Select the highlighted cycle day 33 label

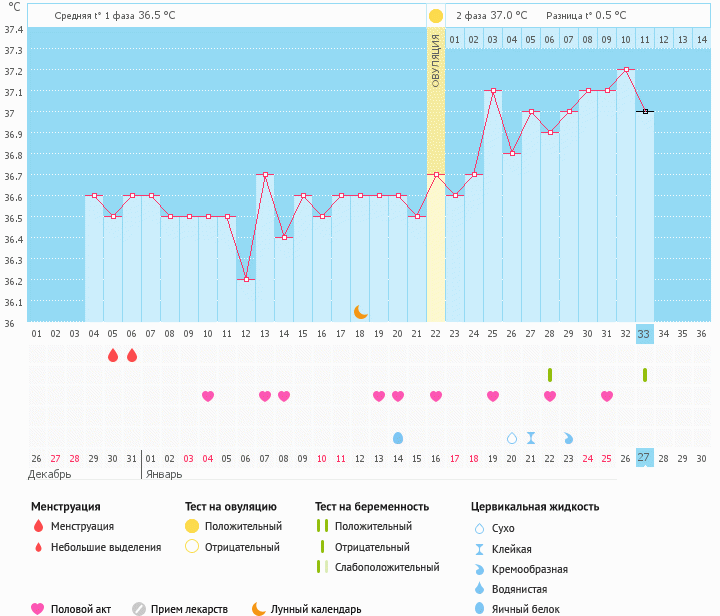click(x=644, y=333)
